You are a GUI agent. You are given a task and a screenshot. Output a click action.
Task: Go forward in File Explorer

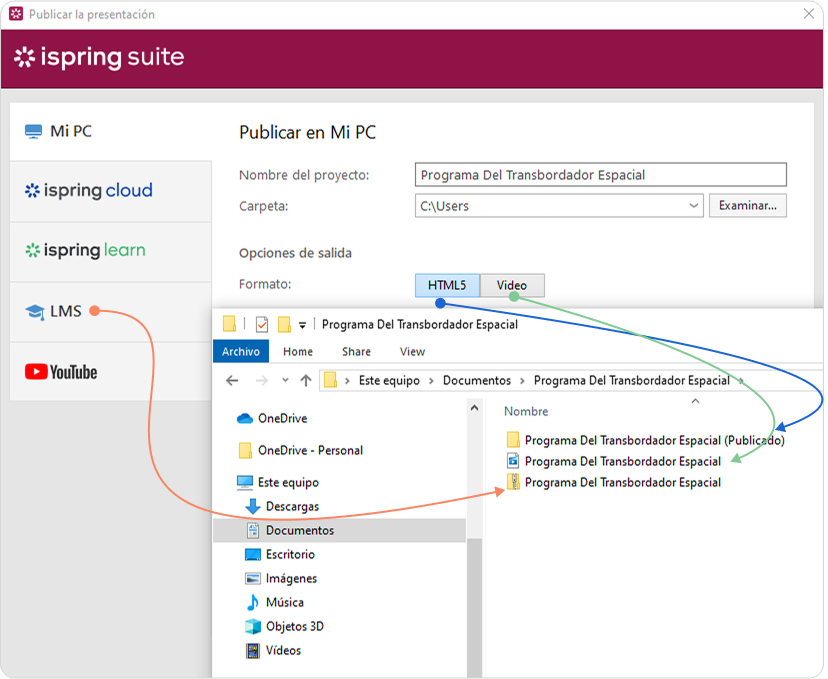click(x=261, y=381)
